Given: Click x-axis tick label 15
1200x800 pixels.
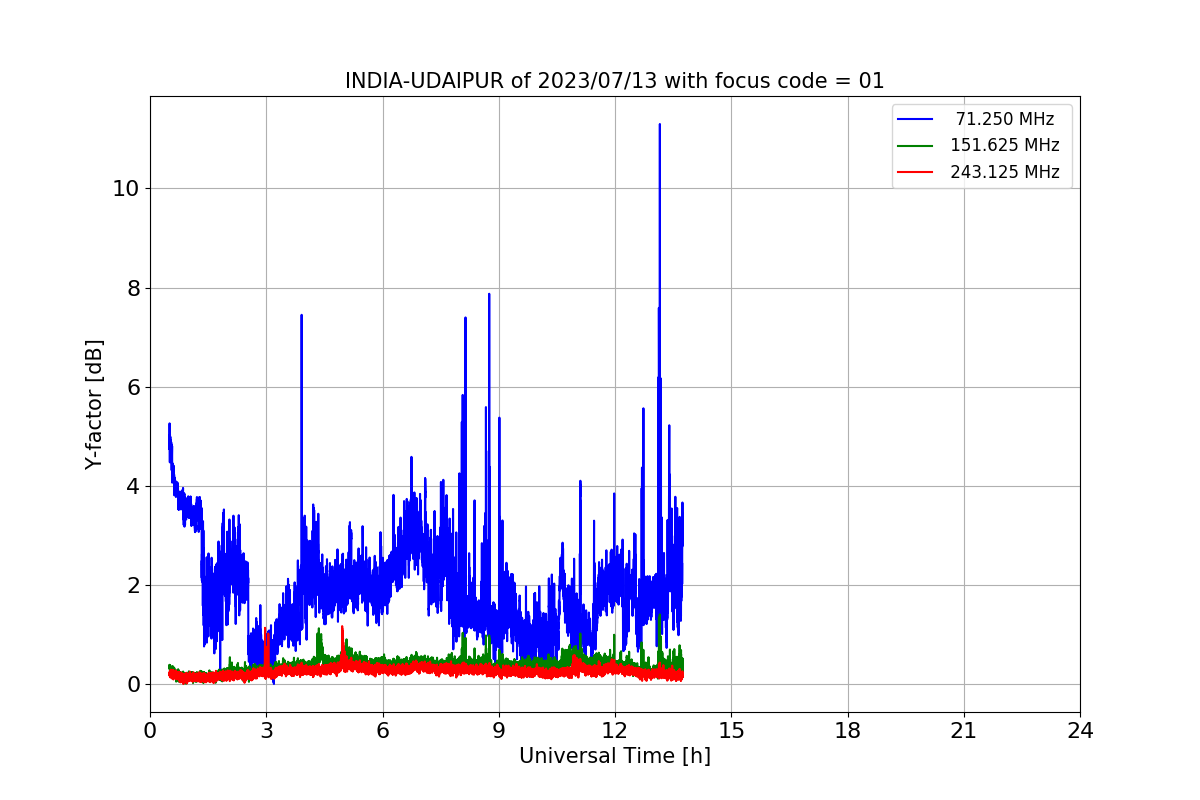Looking at the screenshot, I should pyautogui.click(x=731, y=731).
